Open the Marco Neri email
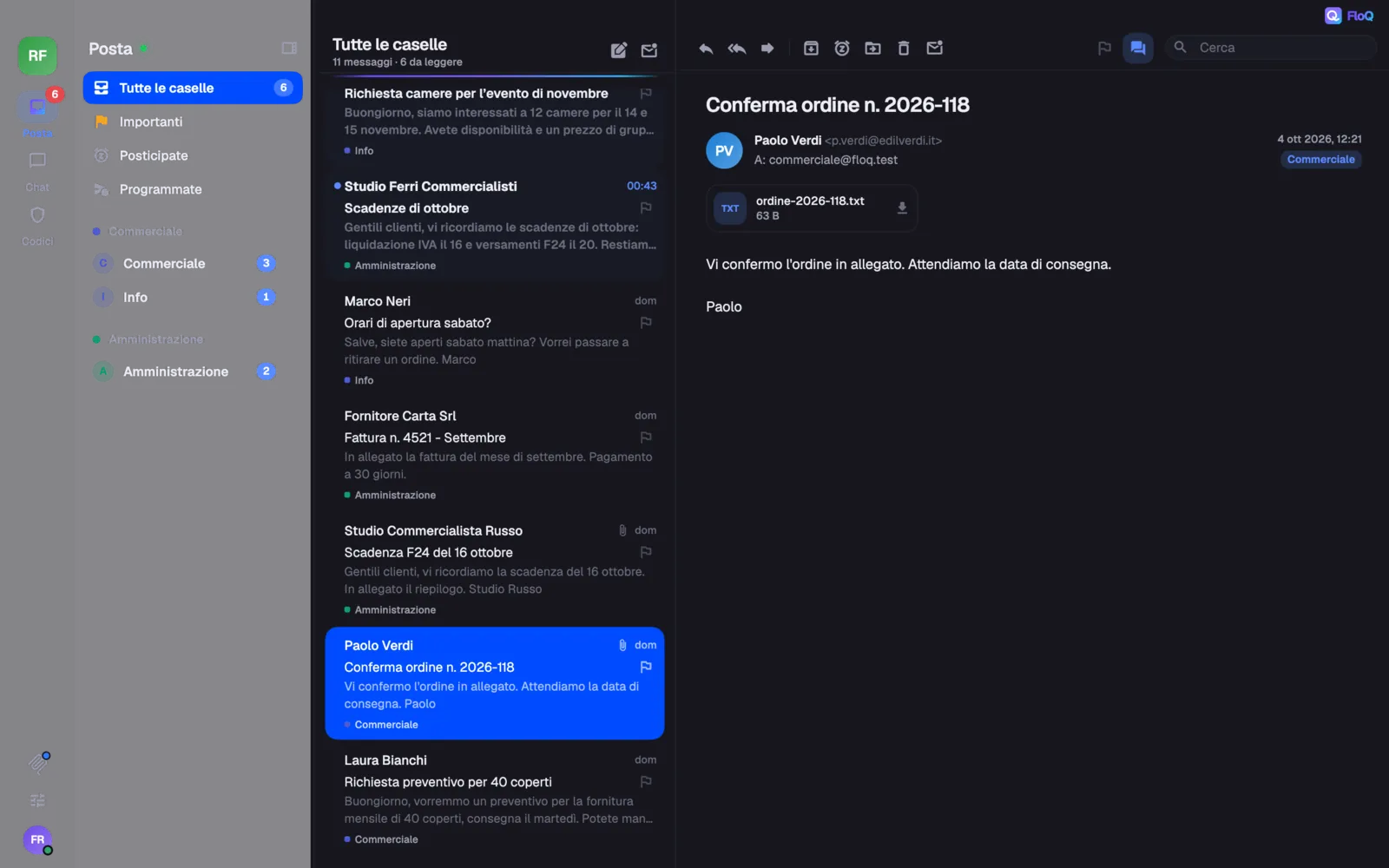The width and height of the screenshot is (1389, 868). pos(495,339)
